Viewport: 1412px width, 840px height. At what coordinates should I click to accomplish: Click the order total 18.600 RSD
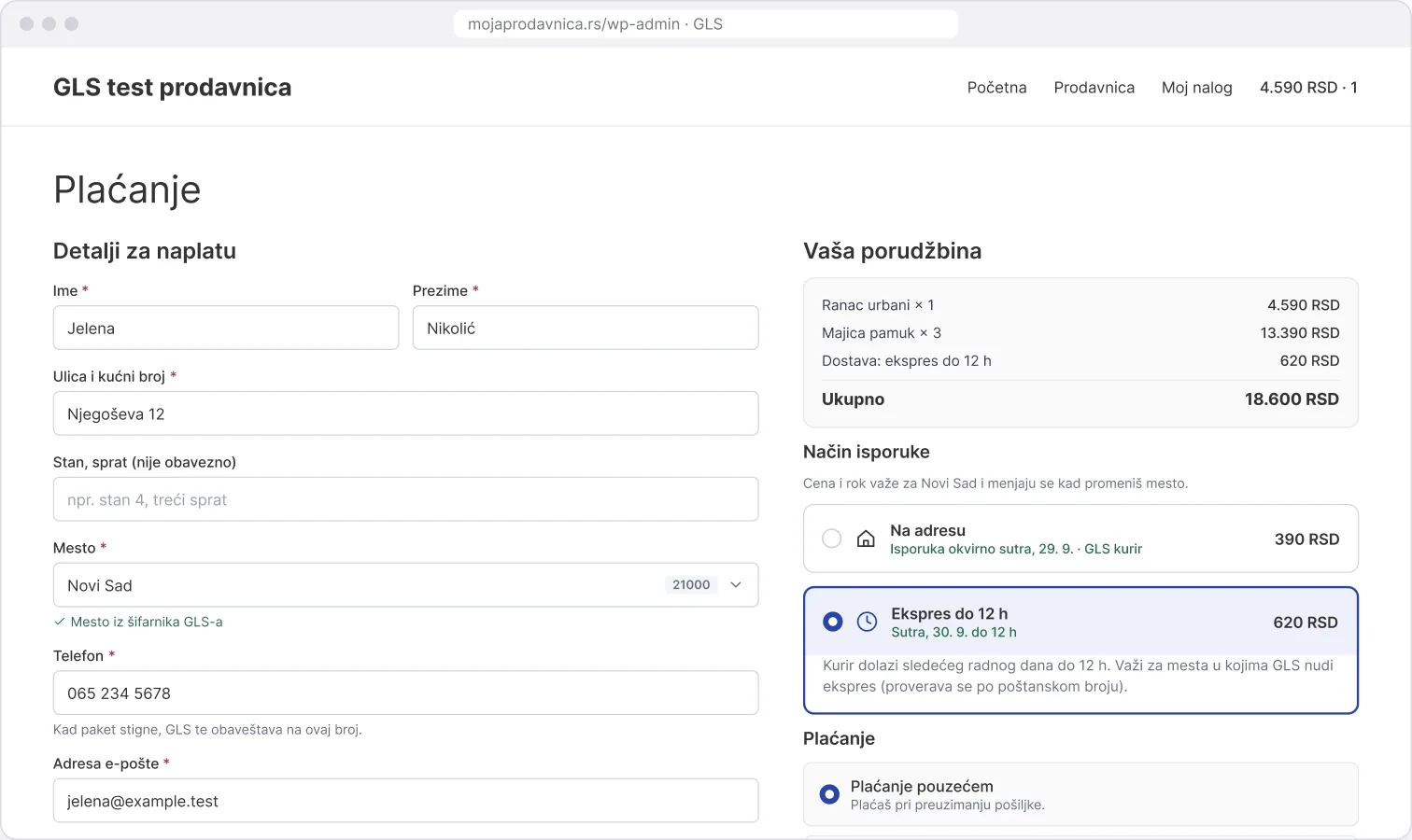point(1292,399)
